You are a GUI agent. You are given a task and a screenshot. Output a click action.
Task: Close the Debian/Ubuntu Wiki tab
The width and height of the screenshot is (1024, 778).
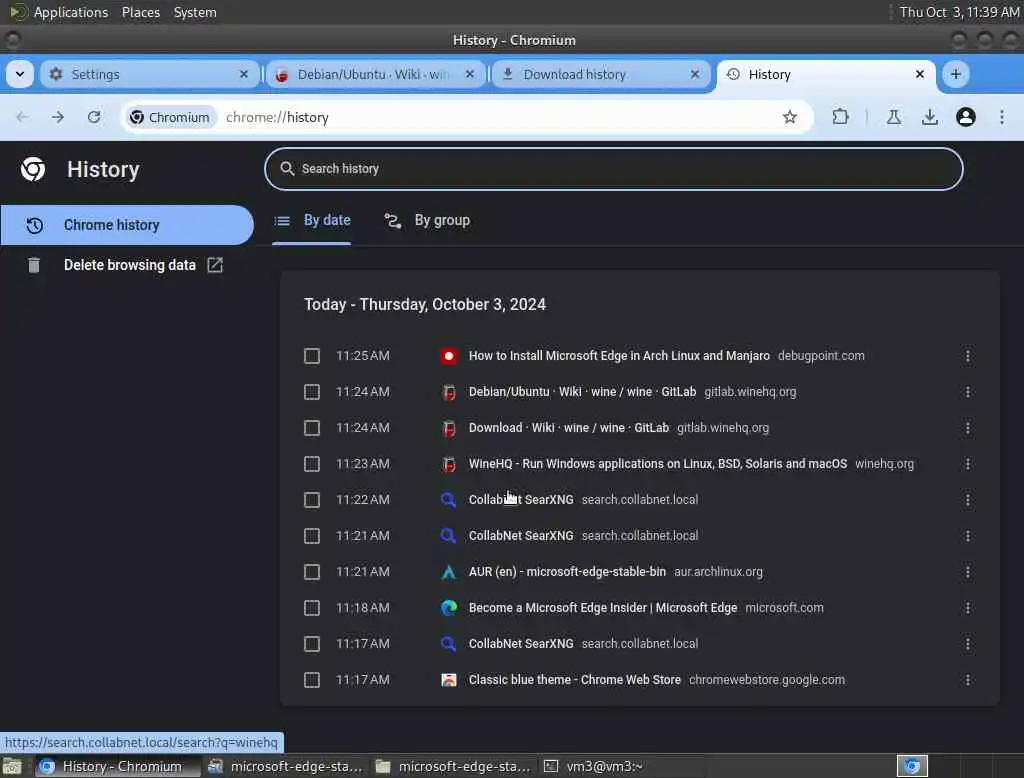point(470,74)
